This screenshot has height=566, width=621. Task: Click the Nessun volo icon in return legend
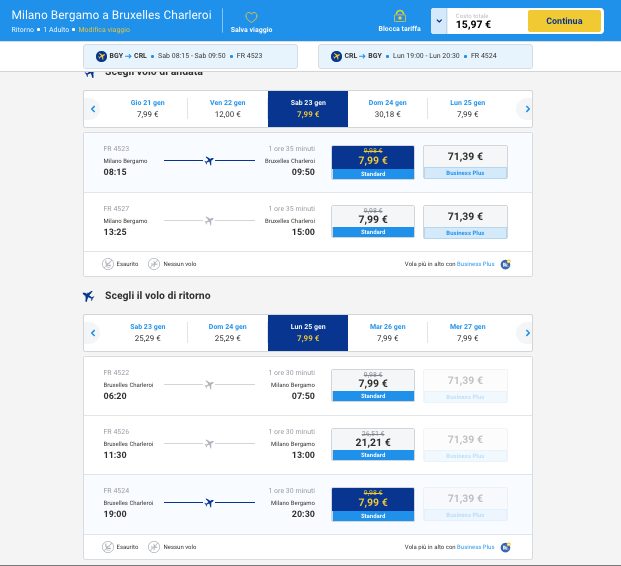coord(154,547)
